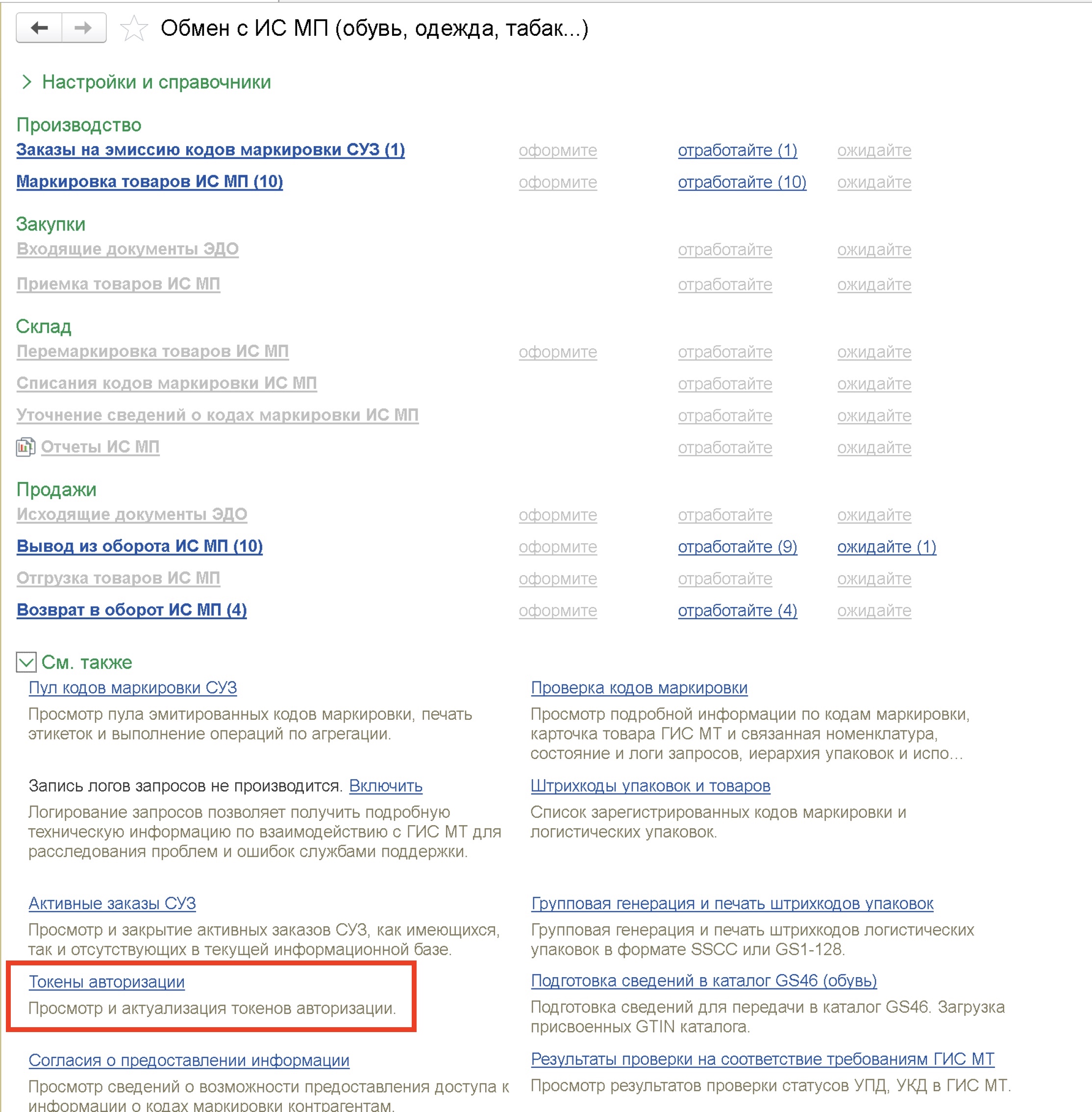Image resolution: width=1092 pixels, height=1112 pixels.
Task: Open Пул кодов маркировки СУЗ
Action: click(132, 688)
